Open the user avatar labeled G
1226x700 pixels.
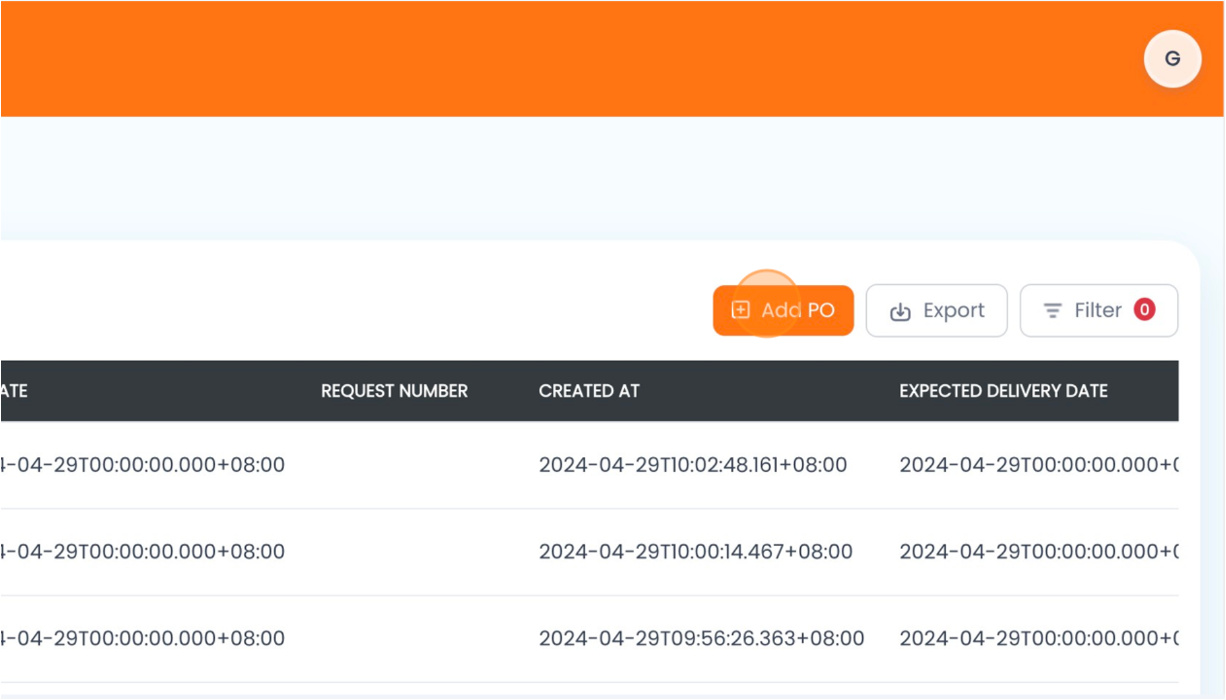pos(1172,59)
